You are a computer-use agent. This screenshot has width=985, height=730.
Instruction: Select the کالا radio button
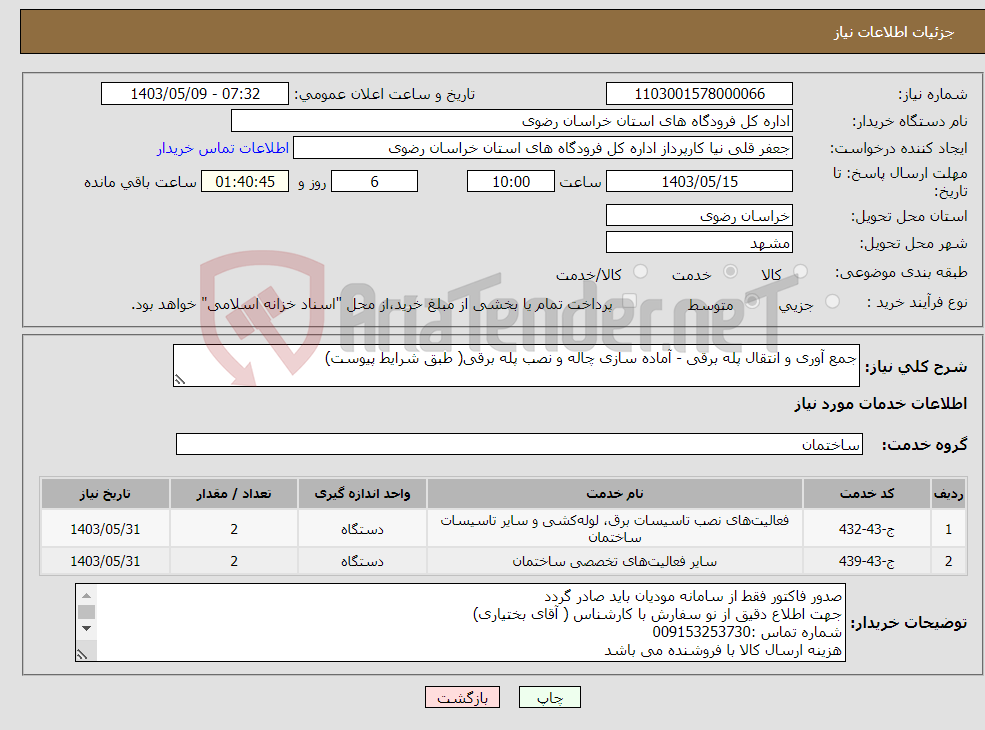click(800, 272)
